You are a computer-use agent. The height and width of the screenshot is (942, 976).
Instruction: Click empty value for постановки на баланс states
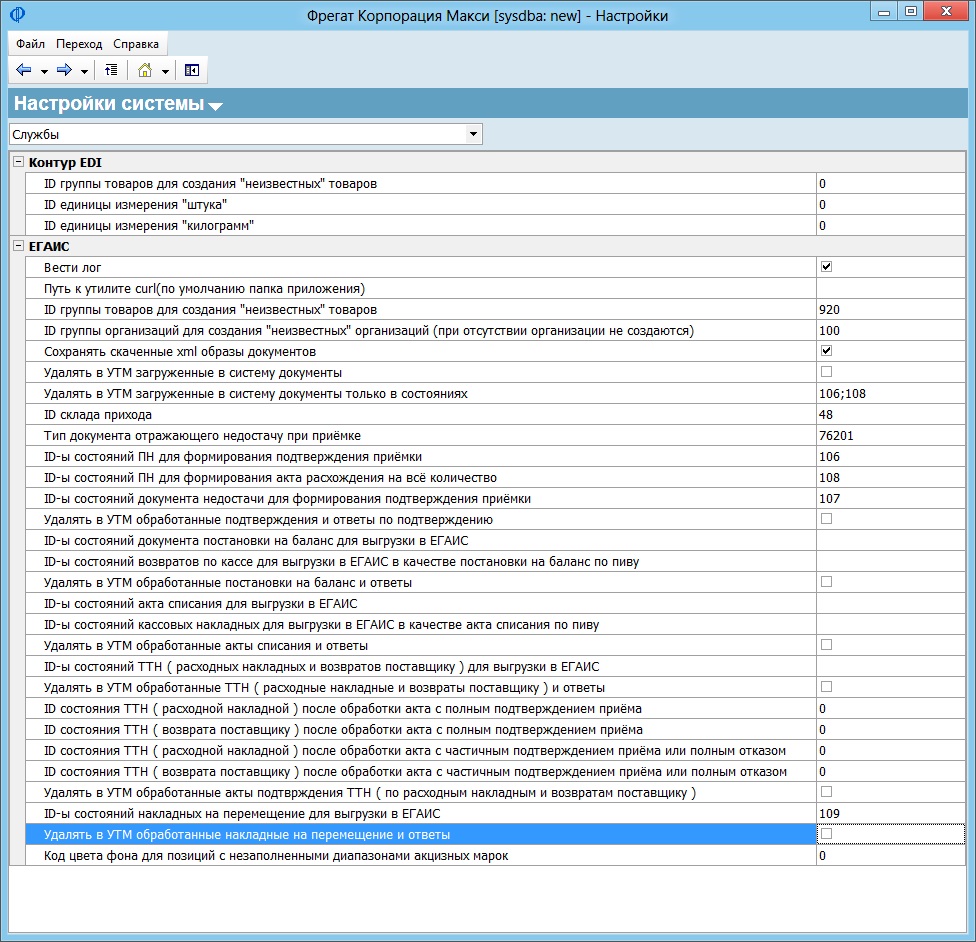(891, 540)
